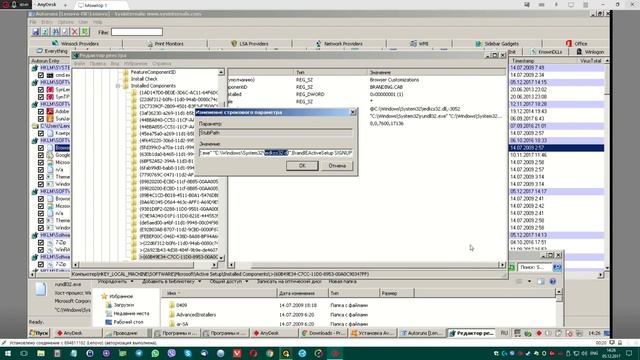
Task: Click the FeatureComponentID folder icon in registry tree
Action: (x=126, y=72)
